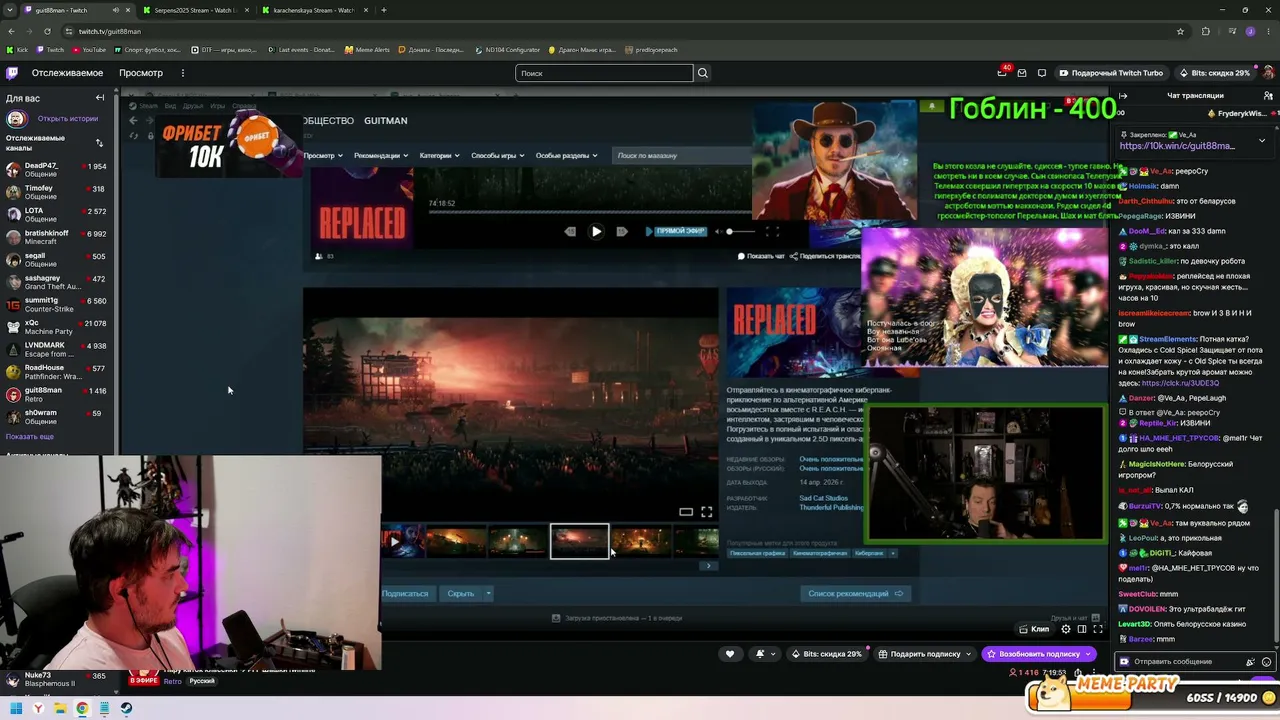Open the bratishkinoff channel in sidebar
Screen dimensions: 1280x720
tap(56, 237)
